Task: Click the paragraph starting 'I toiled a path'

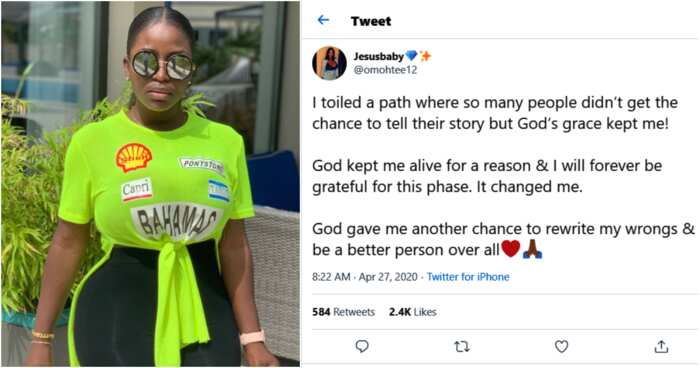Action: [495, 113]
